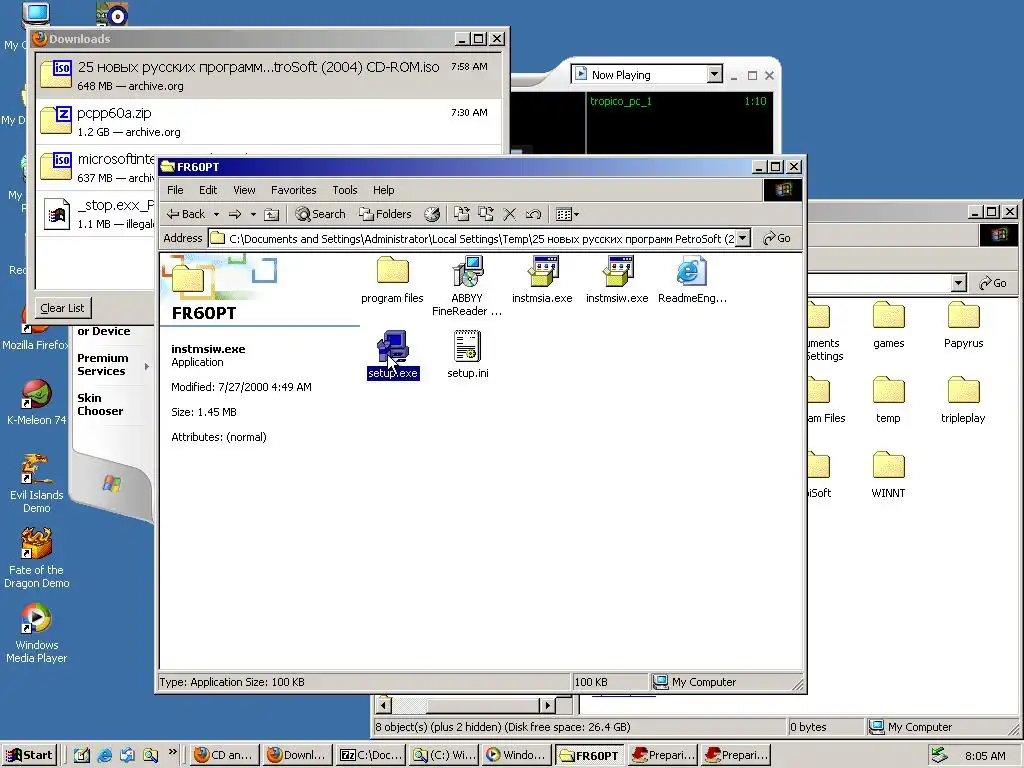Click the Forward arrow in the FR60PT toolbar
This screenshot has width=1024, height=768.
pos(235,214)
